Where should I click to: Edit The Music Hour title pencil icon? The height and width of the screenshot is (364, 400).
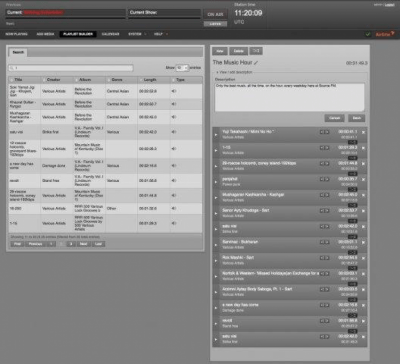256,63
